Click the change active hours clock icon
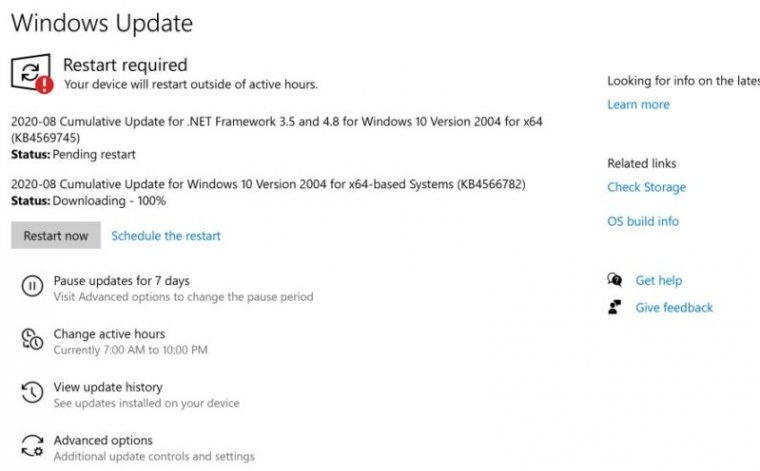Viewport: 760px width, 471px height. tap(32, 340)
